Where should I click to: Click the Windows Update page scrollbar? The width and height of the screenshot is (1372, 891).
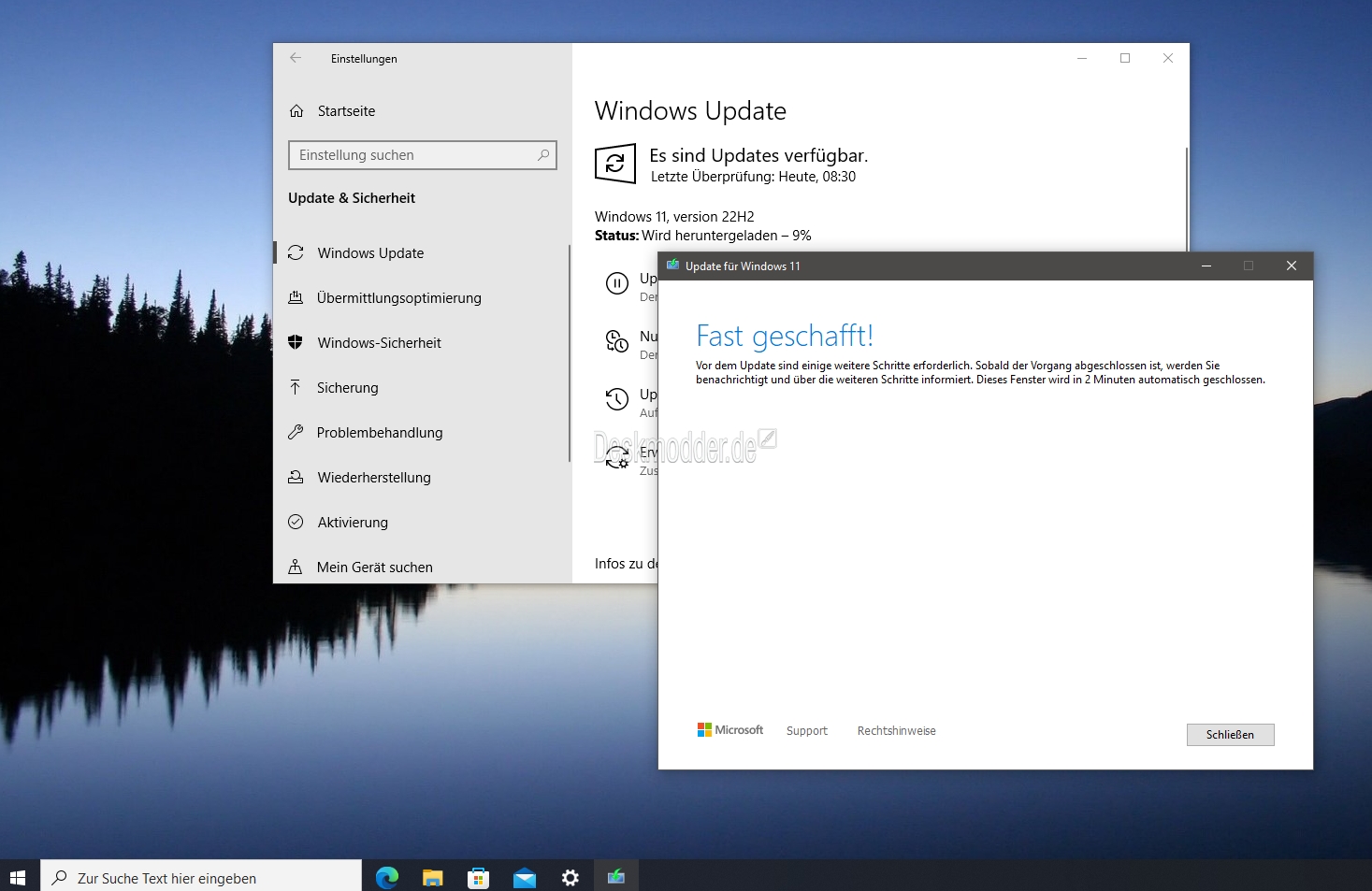click(1187, 199)
